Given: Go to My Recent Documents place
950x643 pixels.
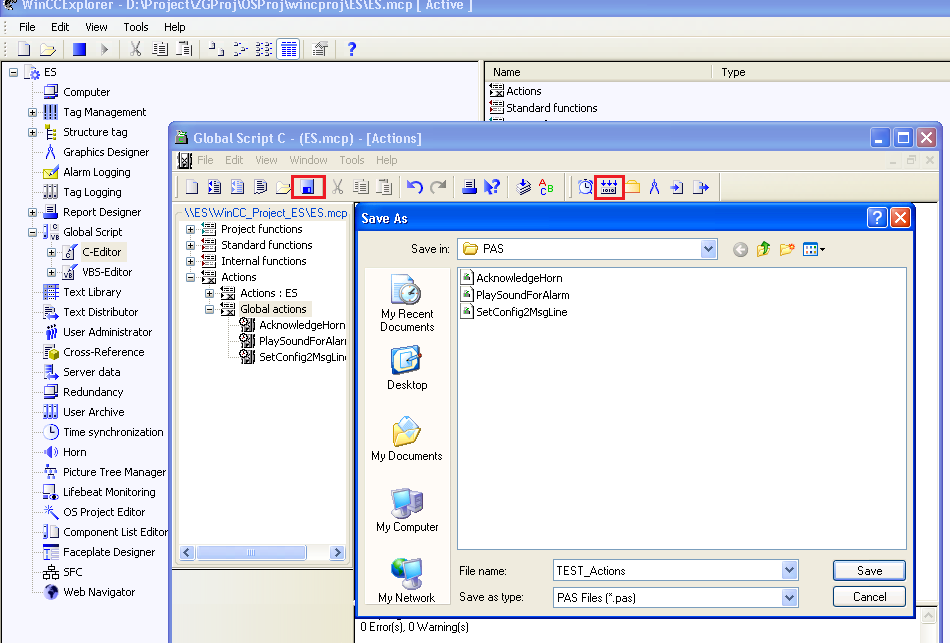Looking at the screenshot, I should tap(407, 303).
